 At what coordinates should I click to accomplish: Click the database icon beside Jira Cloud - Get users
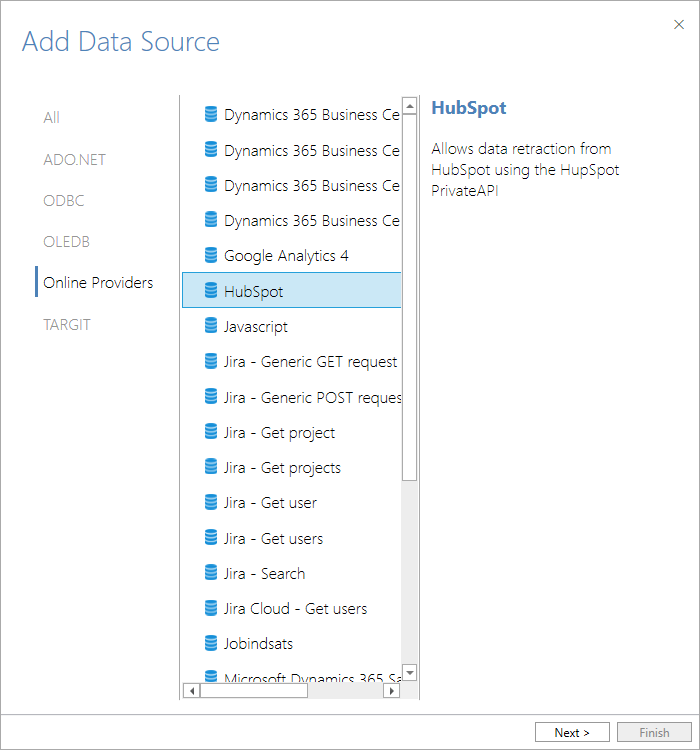point(211,608)
